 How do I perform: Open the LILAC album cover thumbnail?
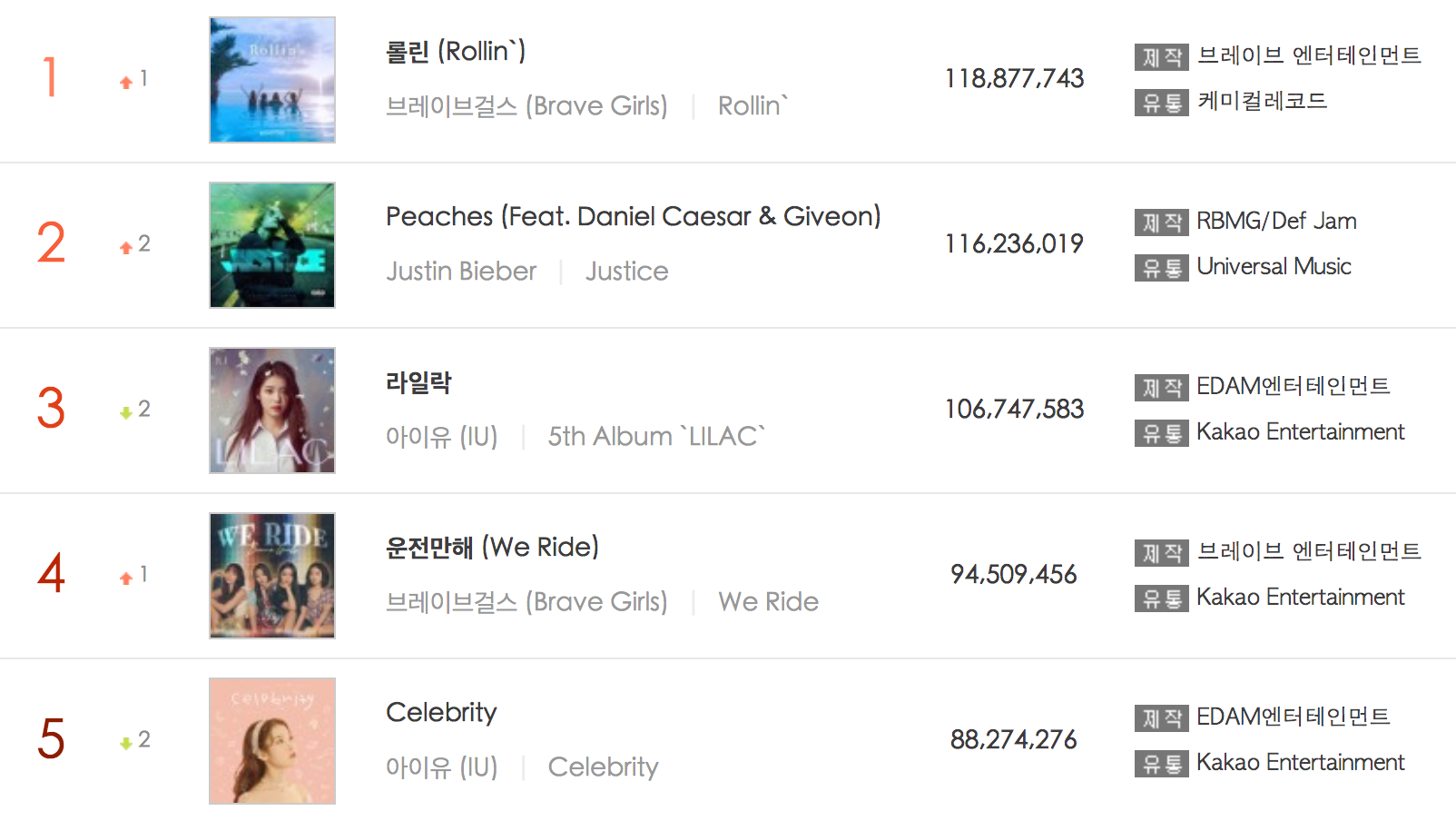click(x=272, y=410)
